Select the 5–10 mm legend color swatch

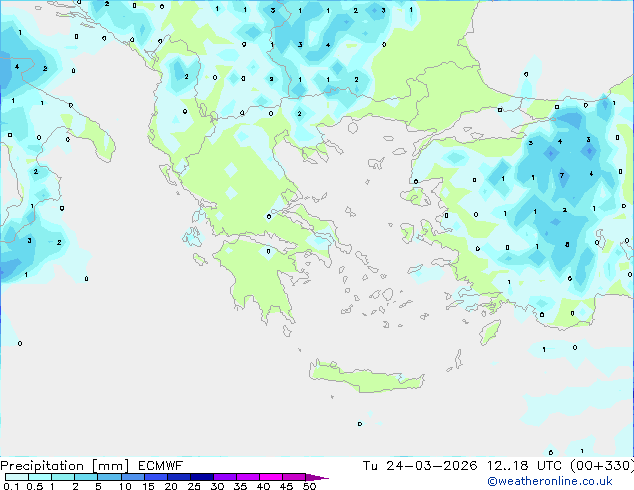pos(109,477)
